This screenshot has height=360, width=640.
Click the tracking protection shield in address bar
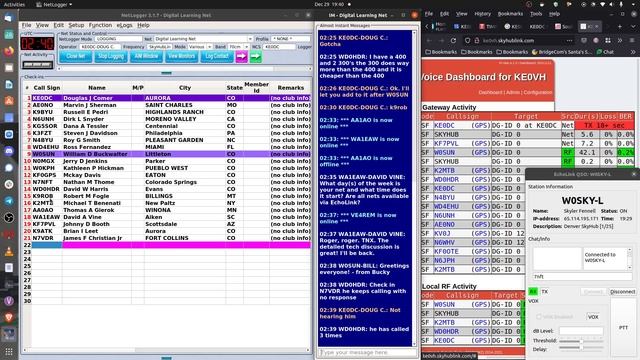[467, 40]
